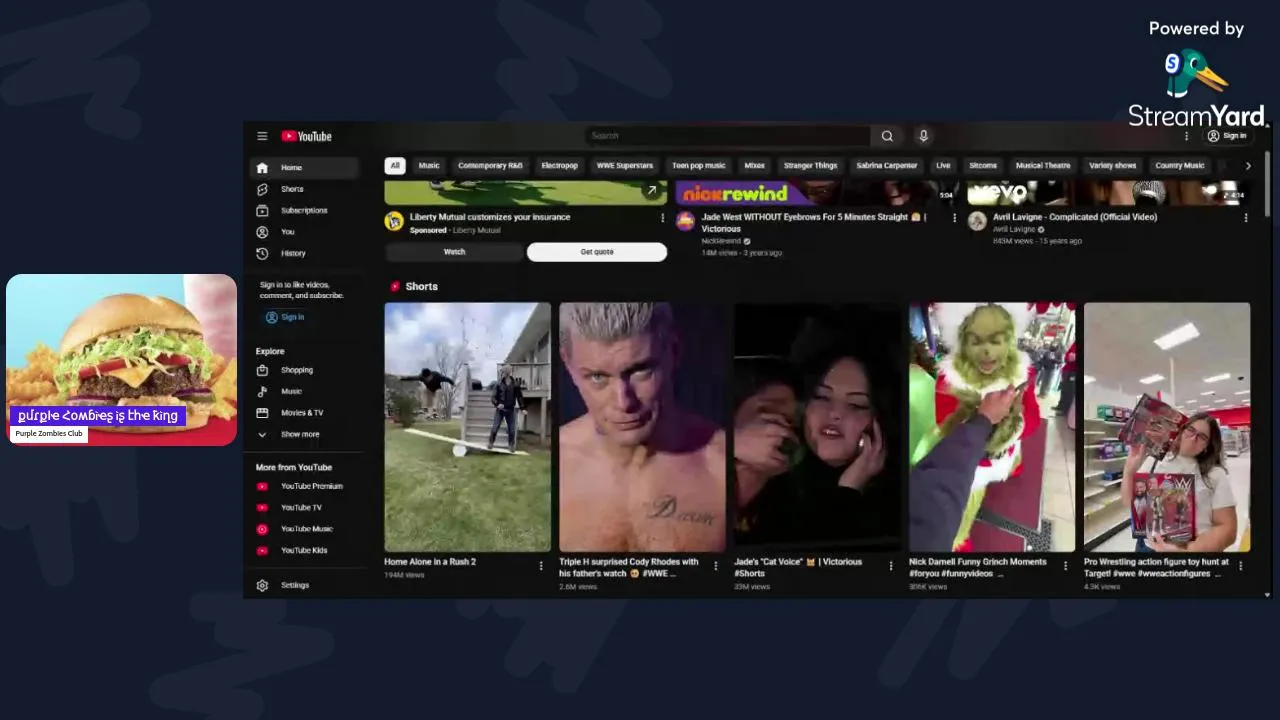Open the Home Alone in a Rush 2 short
This screenshot has height=720, width=1280.
point(468,427)
